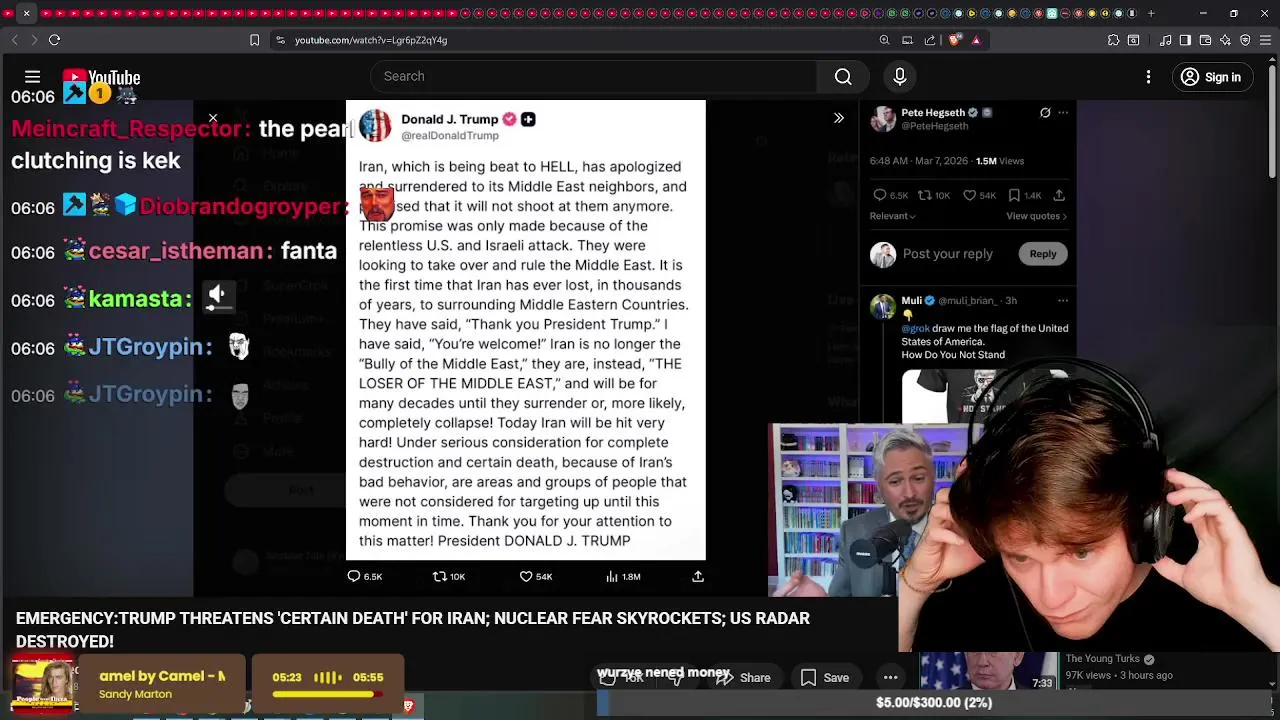
Task: Click the 54K heart under Trump post
Action: click(x=536, y=576)
